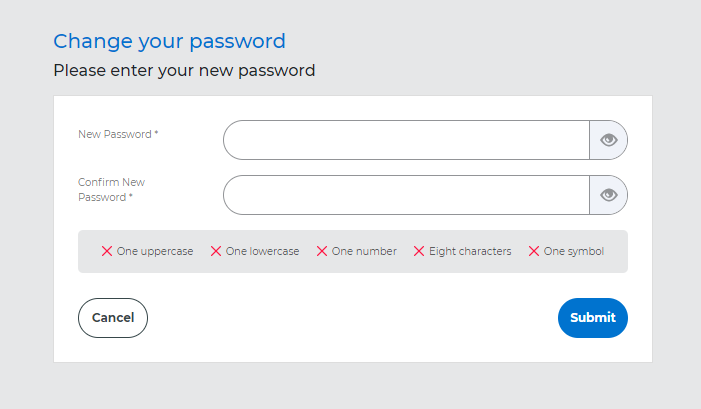Click the Cancel button
This screenshot has height=409, width=701.
(113, 318)
